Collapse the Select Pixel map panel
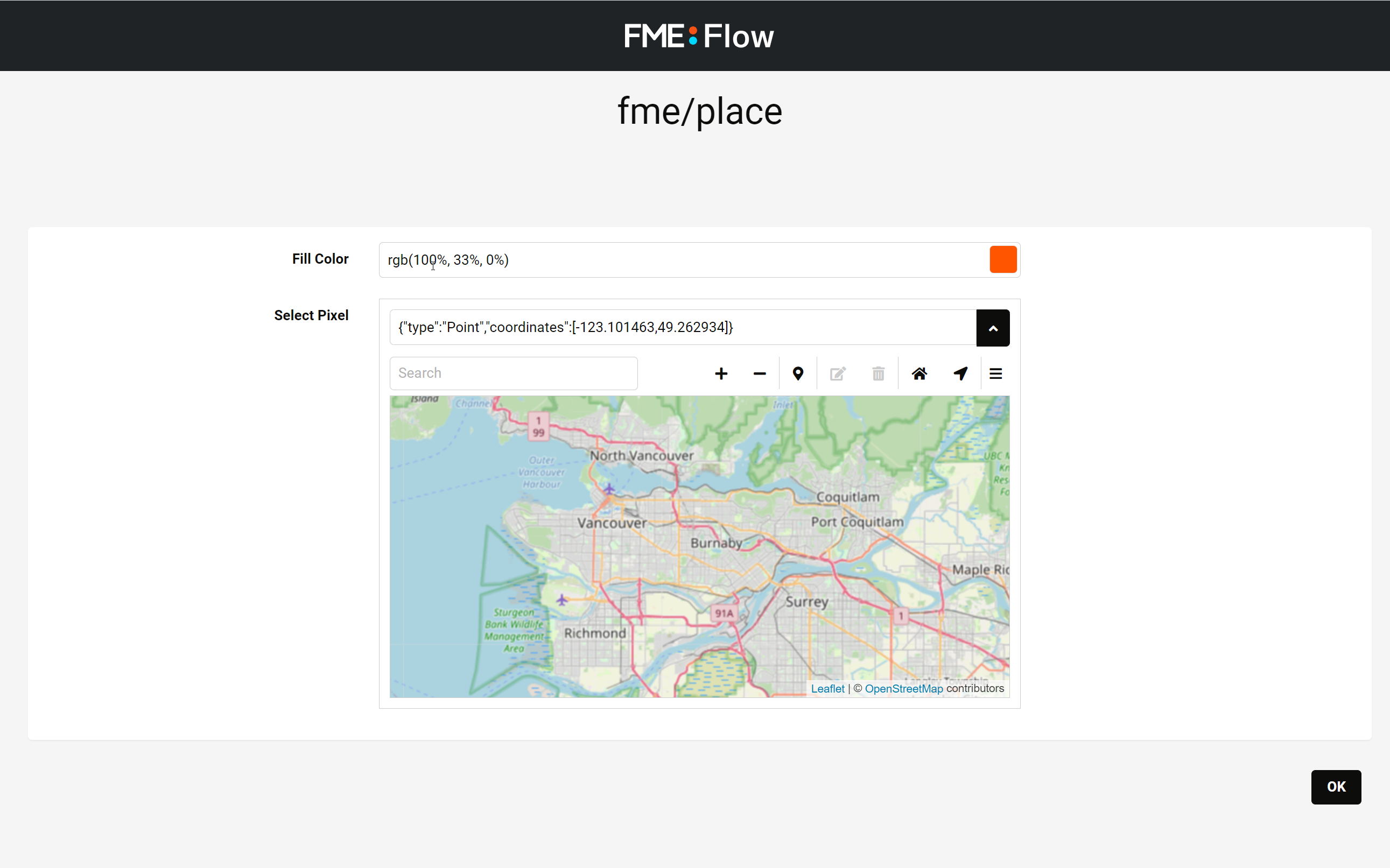The image size is (1390, 868). 993,328
